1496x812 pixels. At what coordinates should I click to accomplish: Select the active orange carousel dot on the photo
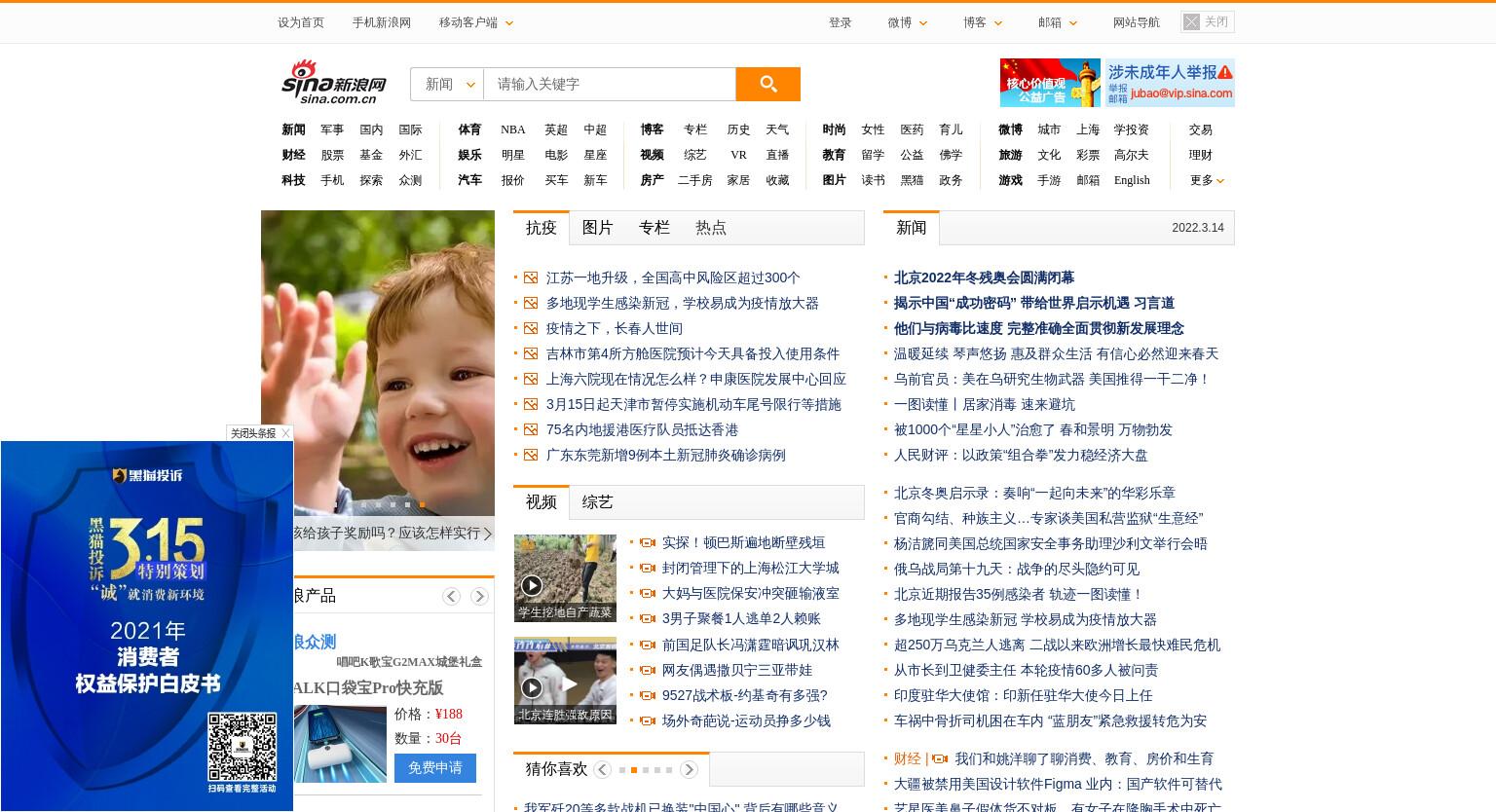click(x=422, y=504)
